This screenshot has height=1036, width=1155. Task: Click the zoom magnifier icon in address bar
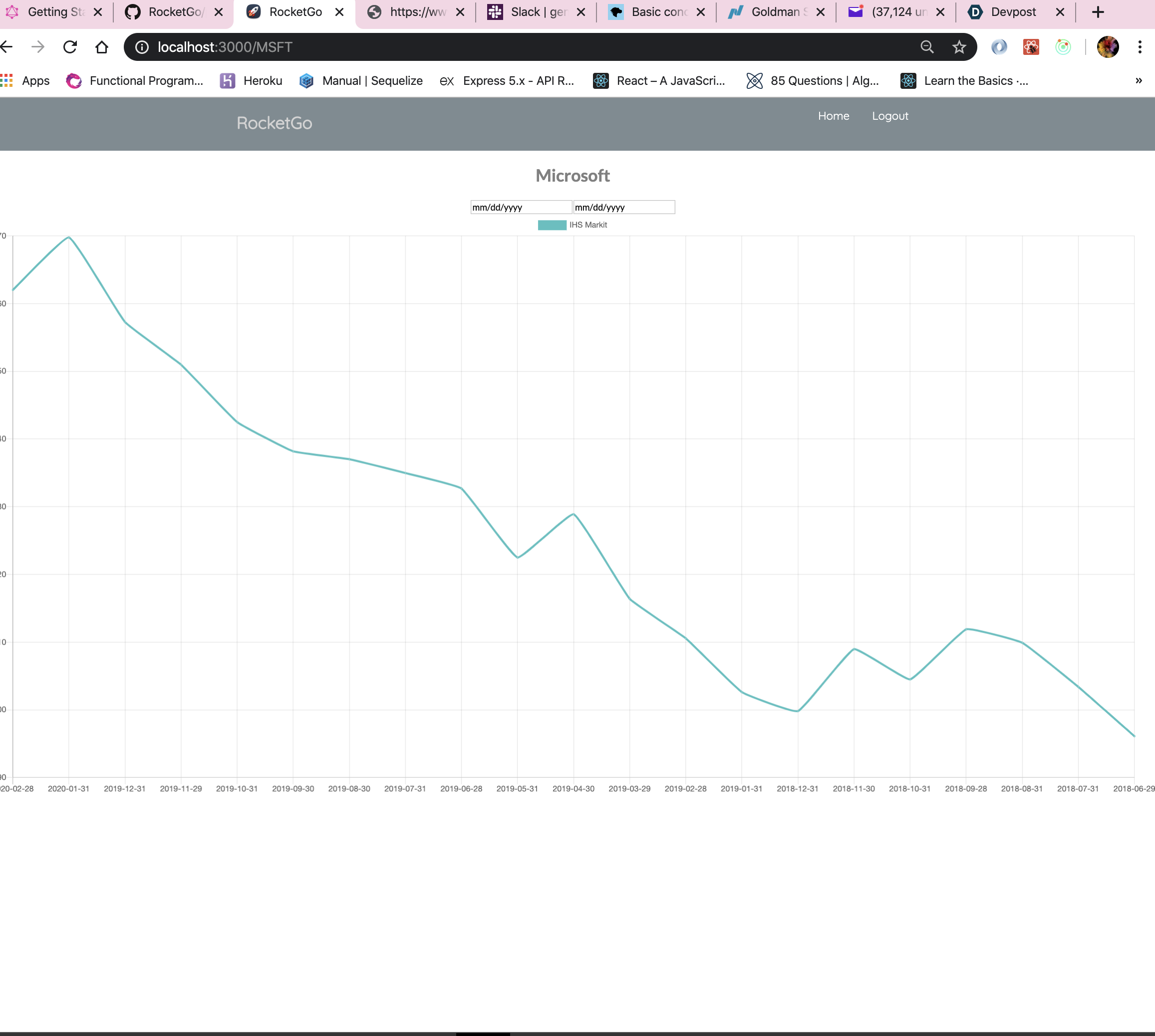tap(927, 47)
